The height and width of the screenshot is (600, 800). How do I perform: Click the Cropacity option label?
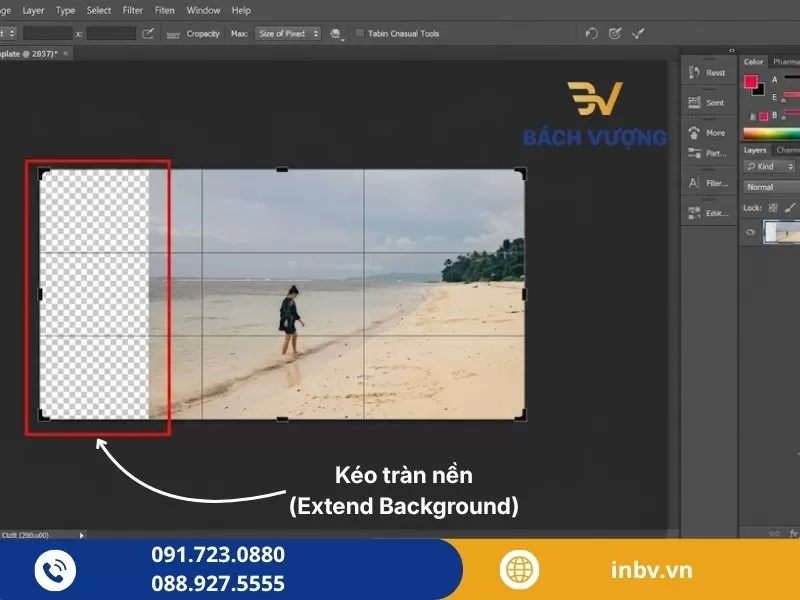click(x=203, y=34)
